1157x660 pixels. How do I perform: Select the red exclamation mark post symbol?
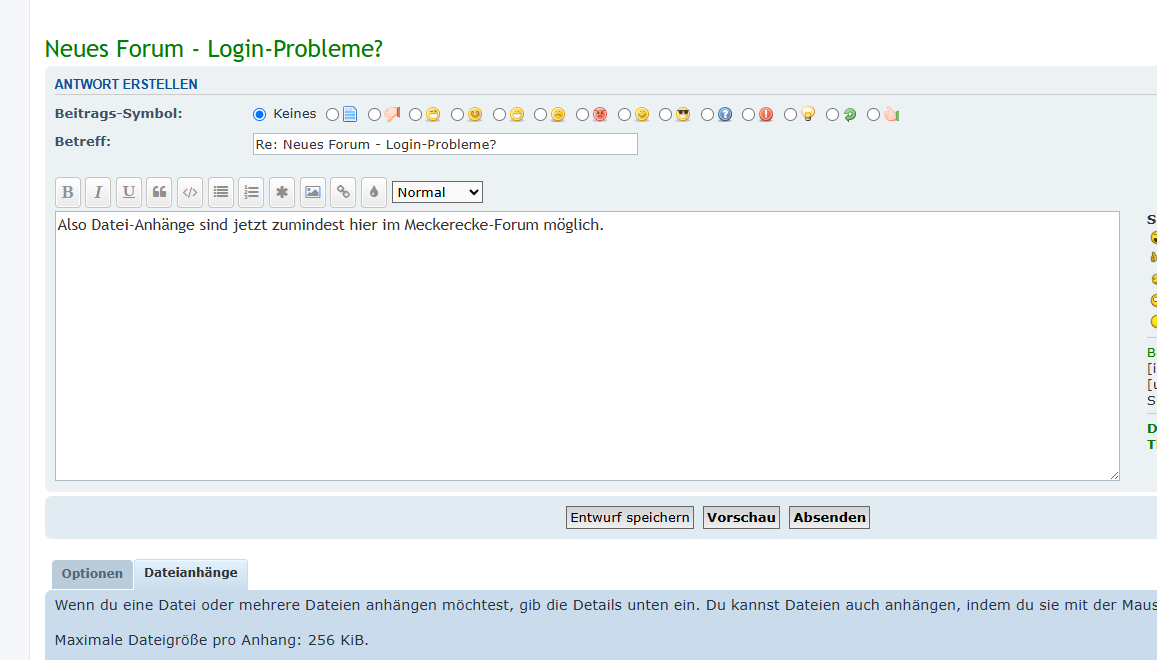749,115
